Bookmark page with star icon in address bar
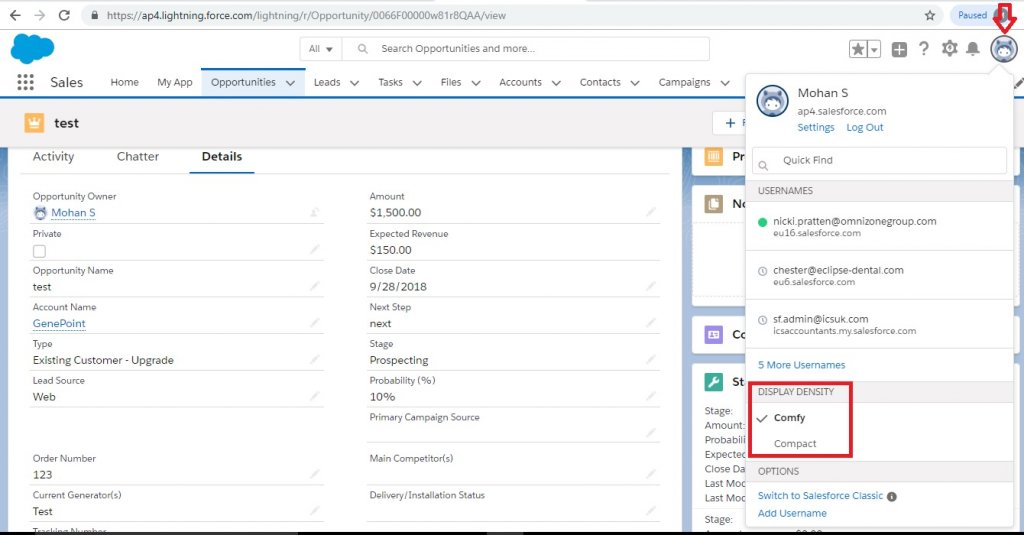This screenshot has height=535, width=1024. [x=930, y=15]
